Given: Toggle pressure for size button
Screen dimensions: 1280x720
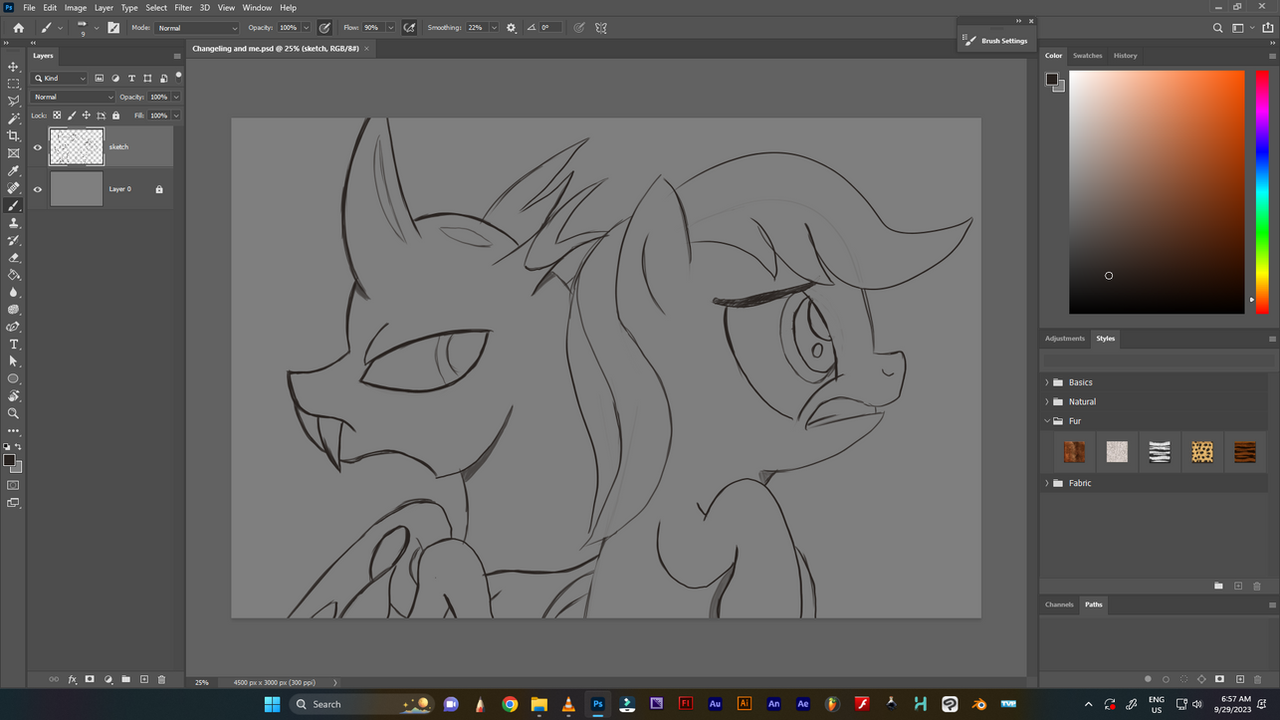Looking at the screenshot, I should point(579,28).
